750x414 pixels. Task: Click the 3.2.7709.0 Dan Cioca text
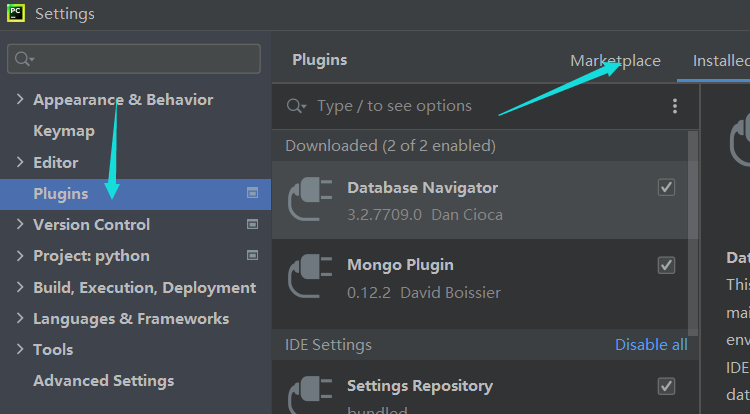pyautogui.click(x=425, y=215)
